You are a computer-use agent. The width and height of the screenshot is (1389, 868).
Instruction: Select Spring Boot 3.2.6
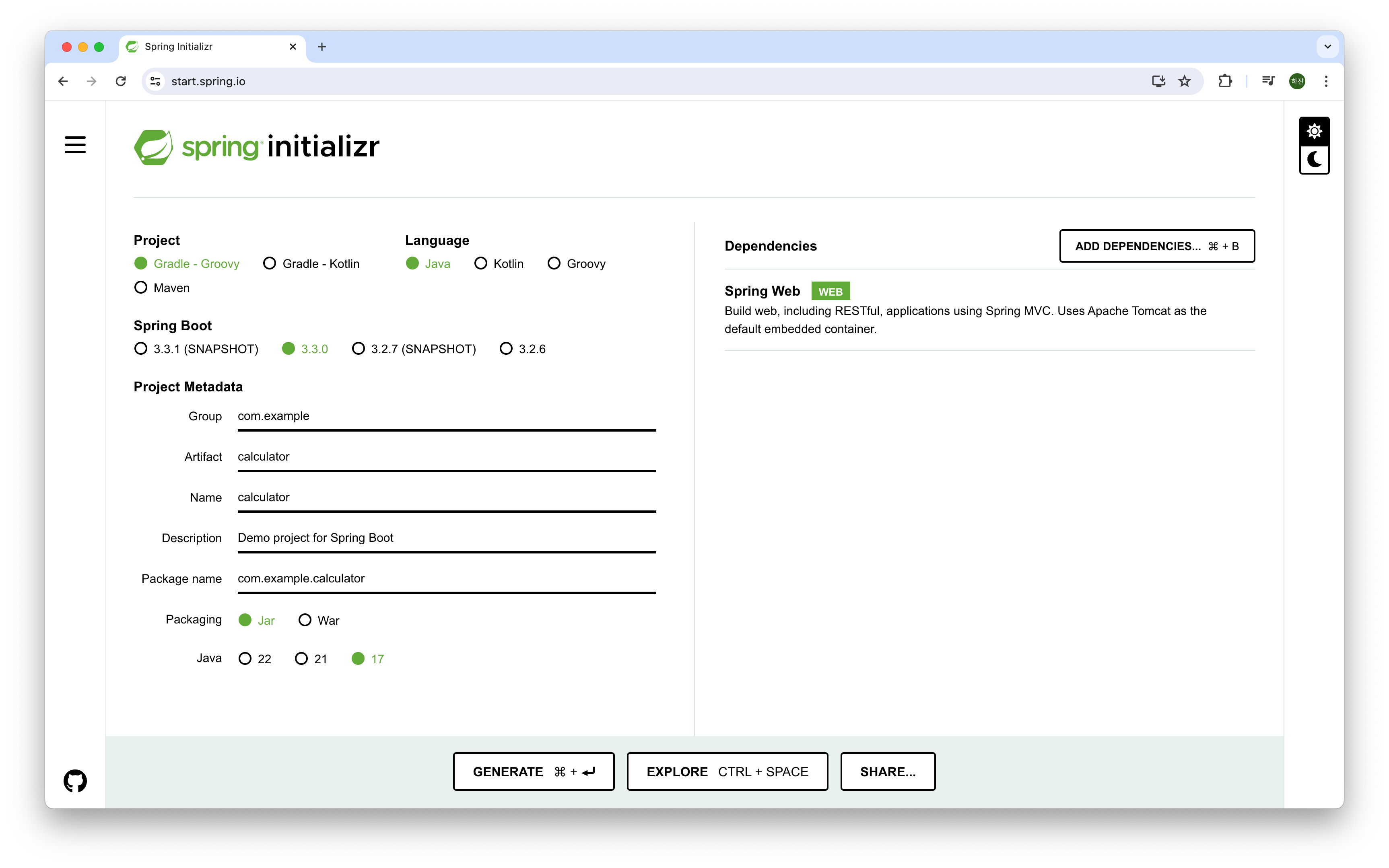(x=523, y=348)
